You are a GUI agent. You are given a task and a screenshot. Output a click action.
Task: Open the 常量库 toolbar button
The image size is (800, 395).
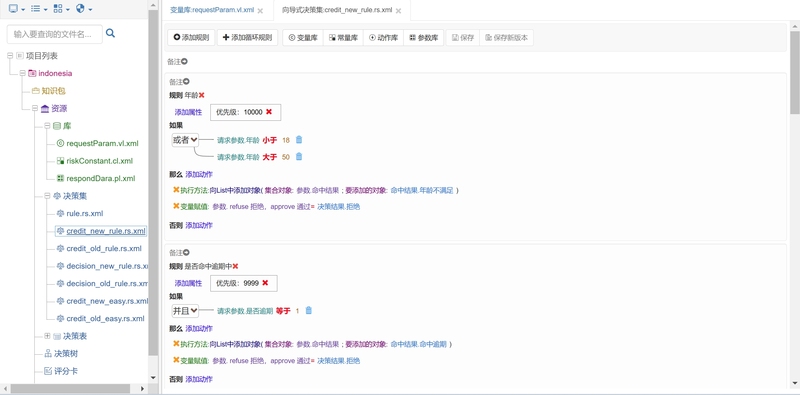(x=343, y=38)
